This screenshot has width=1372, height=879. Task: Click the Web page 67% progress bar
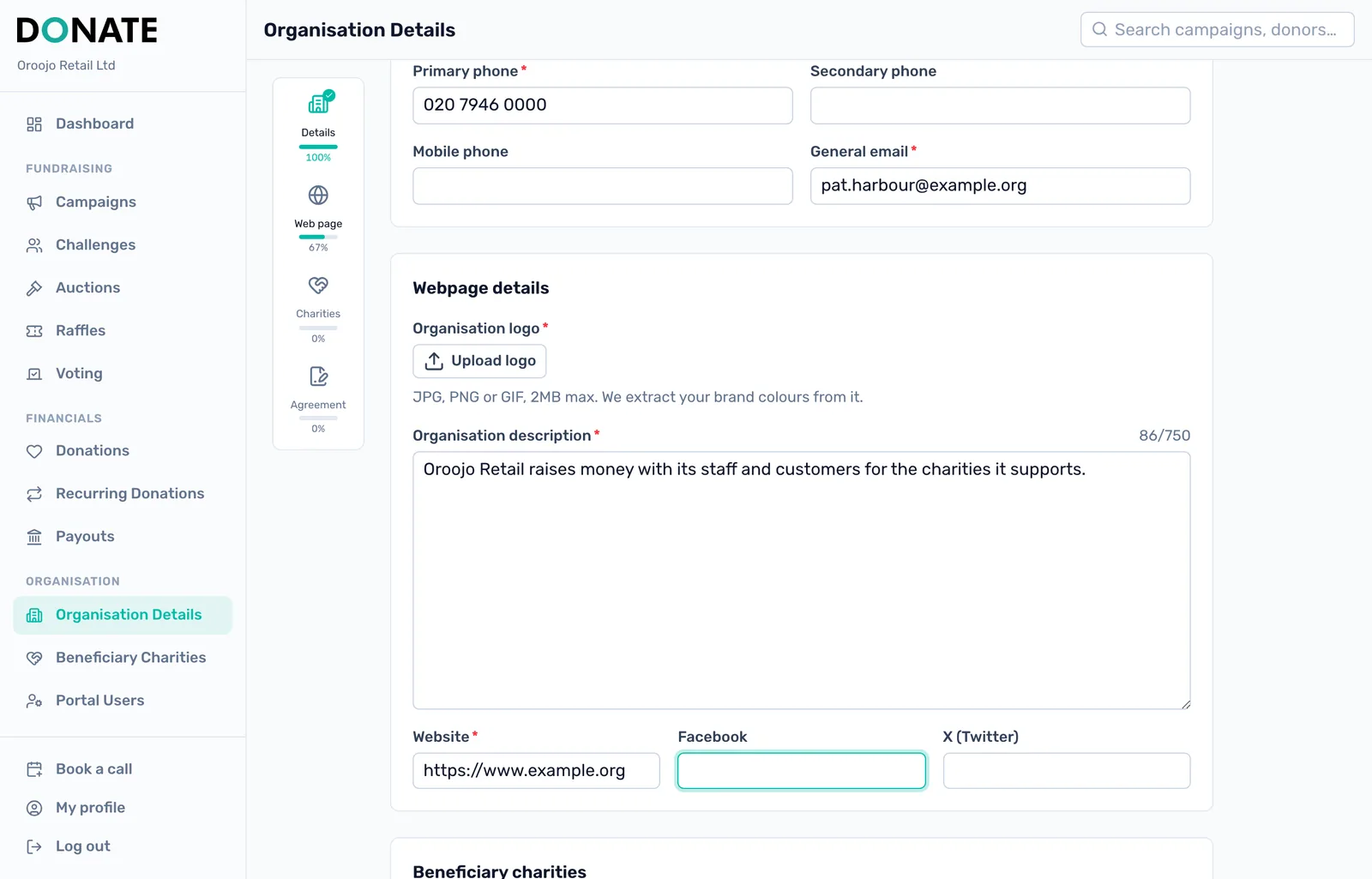coord(318,237)
